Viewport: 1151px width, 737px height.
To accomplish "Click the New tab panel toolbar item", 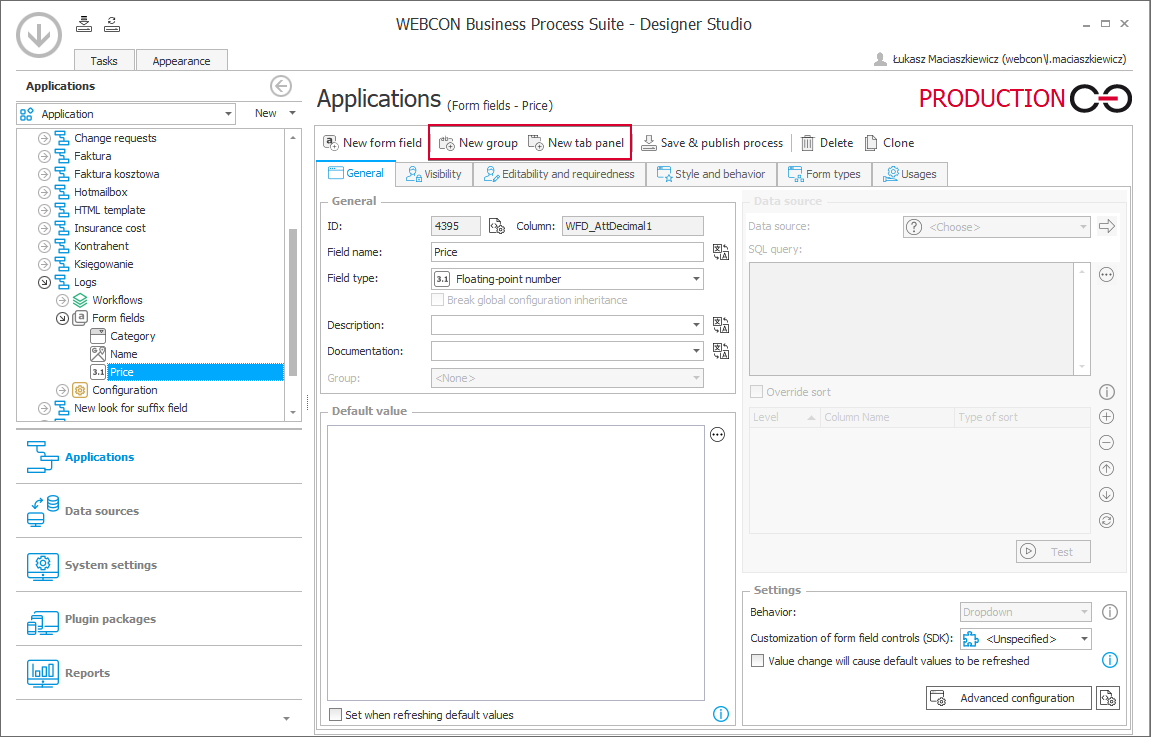I will [x=576, y=143].
